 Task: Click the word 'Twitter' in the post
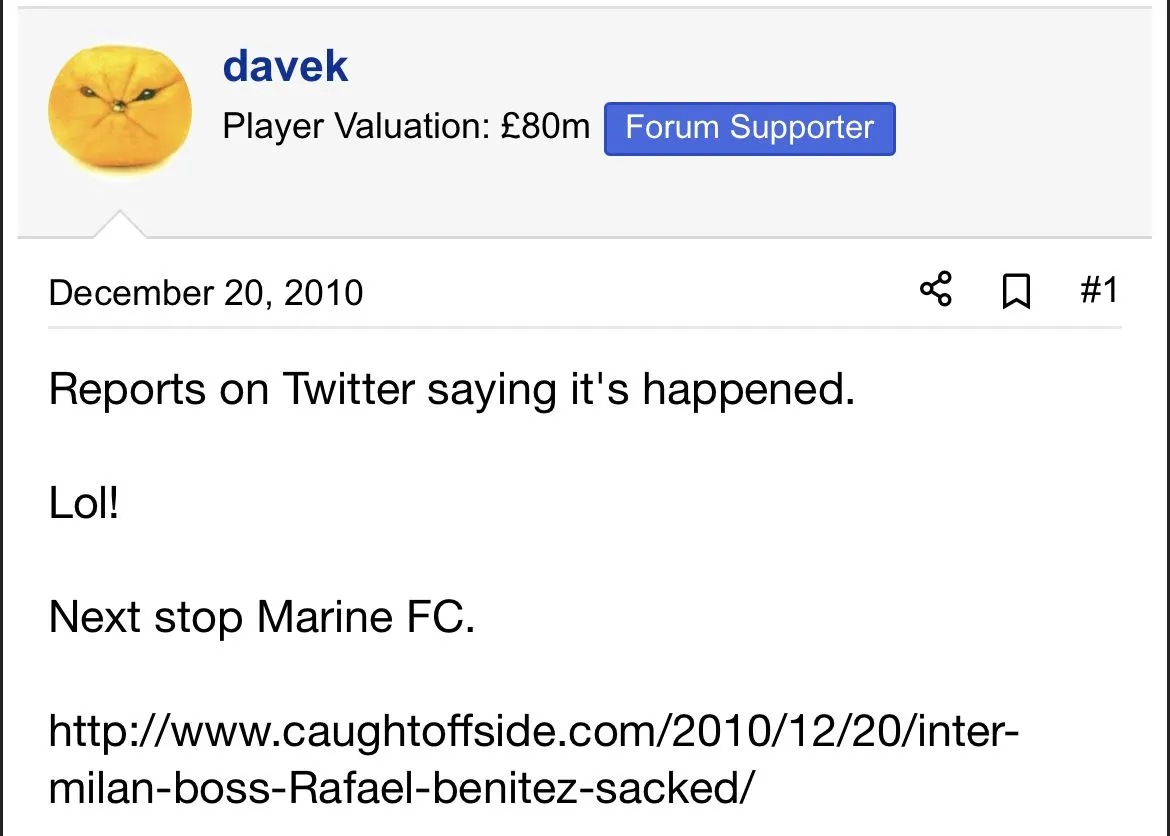(x=348, y=389)
